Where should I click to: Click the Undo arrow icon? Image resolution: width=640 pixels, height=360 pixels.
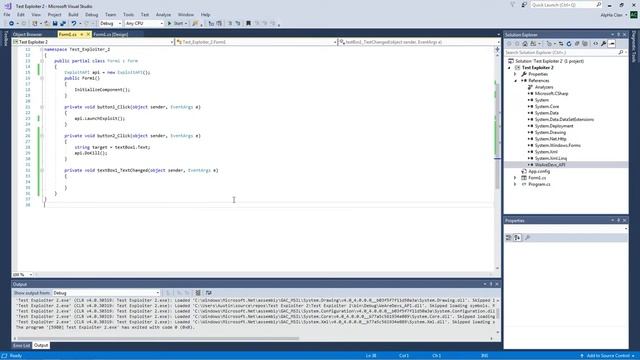pyautogui.click(x=73, y=24)
